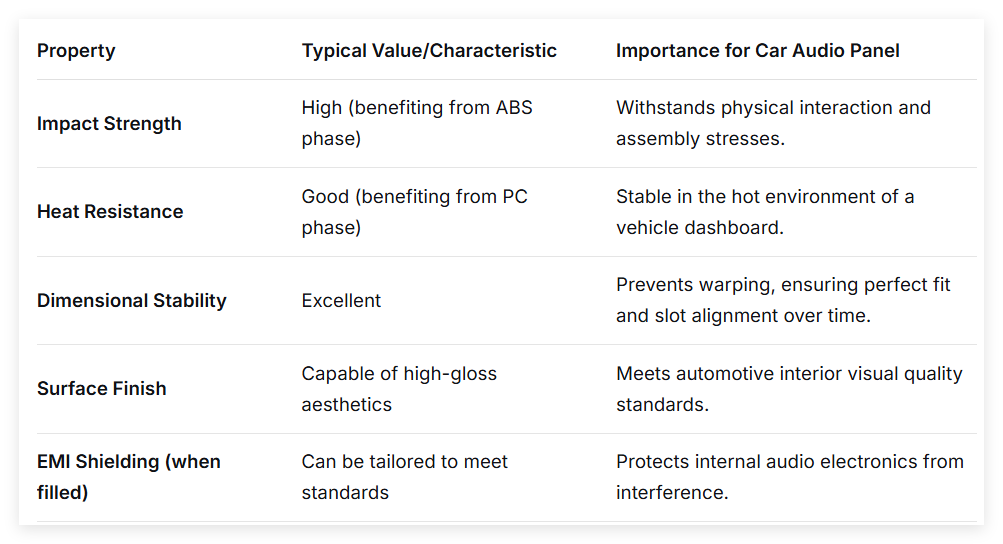Image resolution: width=1003 pixels, height=544 pixels.
Task: Select the Heat Resistance row label
Action: pos(110,212)
